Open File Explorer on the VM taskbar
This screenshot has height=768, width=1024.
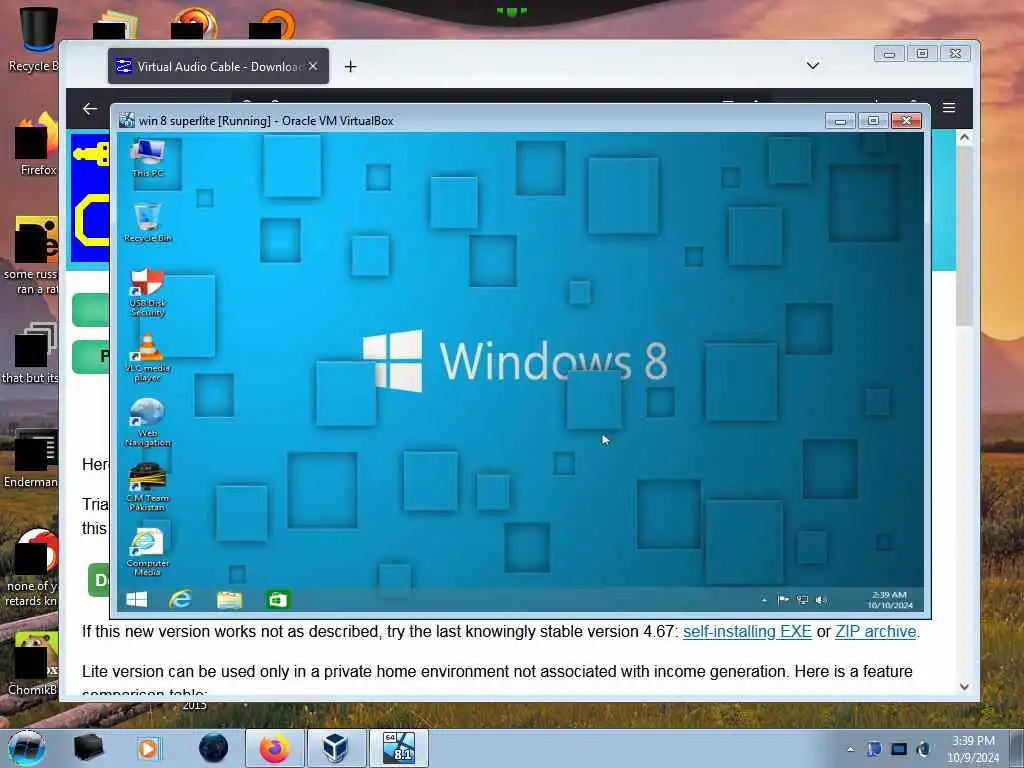(x=229, y=600)
